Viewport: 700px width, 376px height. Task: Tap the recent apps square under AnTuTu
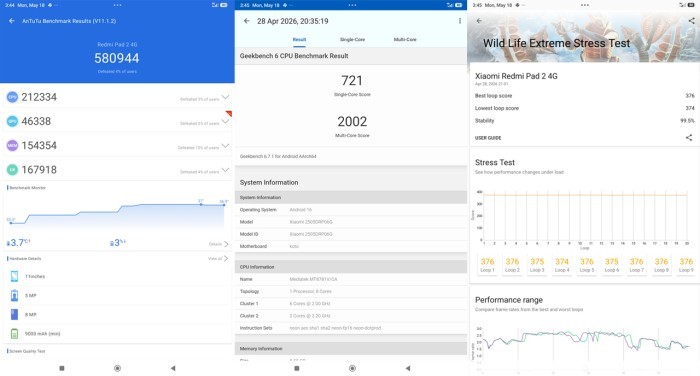[x=62, y=368]
